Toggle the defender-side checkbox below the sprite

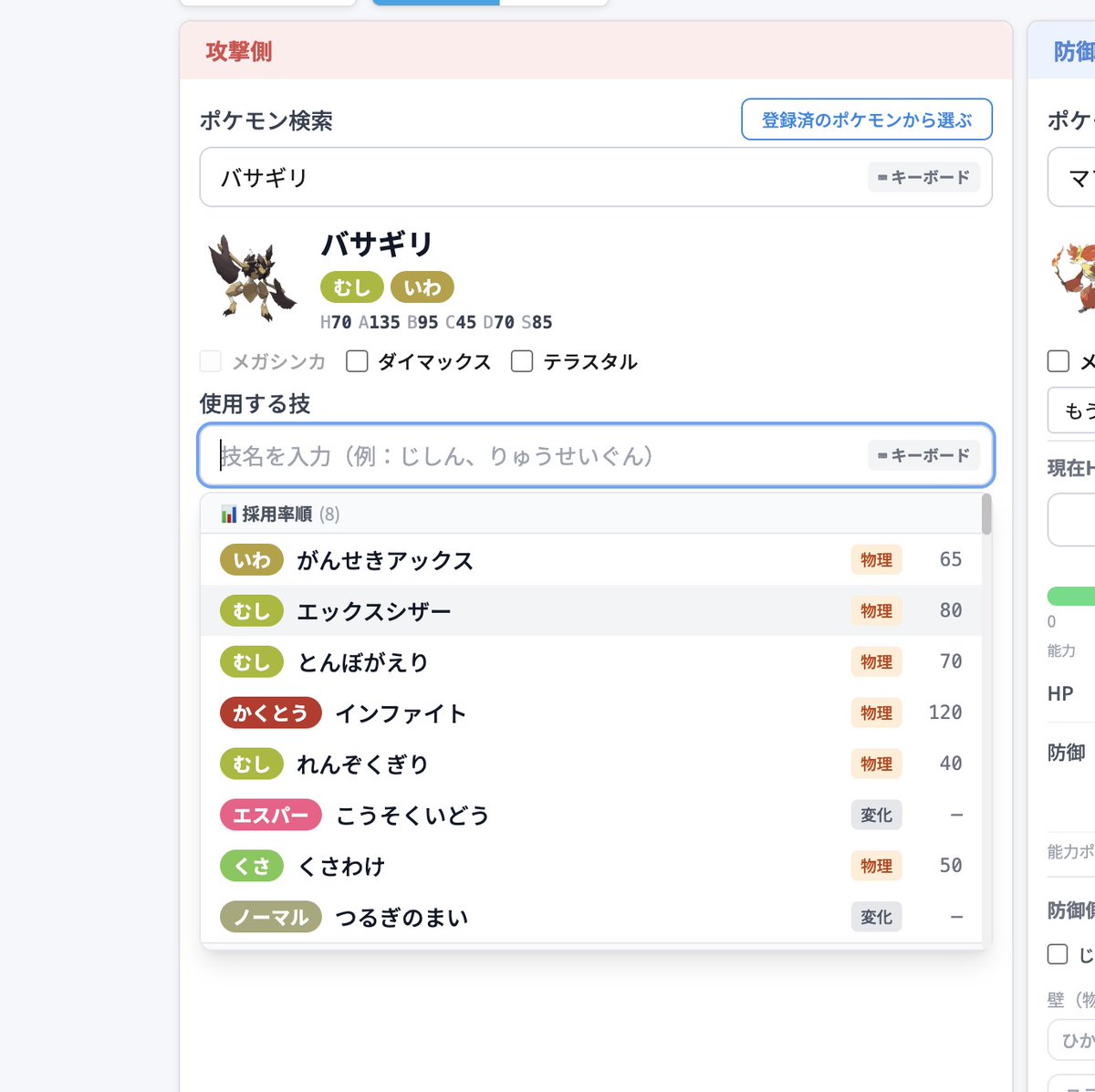point(1058,361)
